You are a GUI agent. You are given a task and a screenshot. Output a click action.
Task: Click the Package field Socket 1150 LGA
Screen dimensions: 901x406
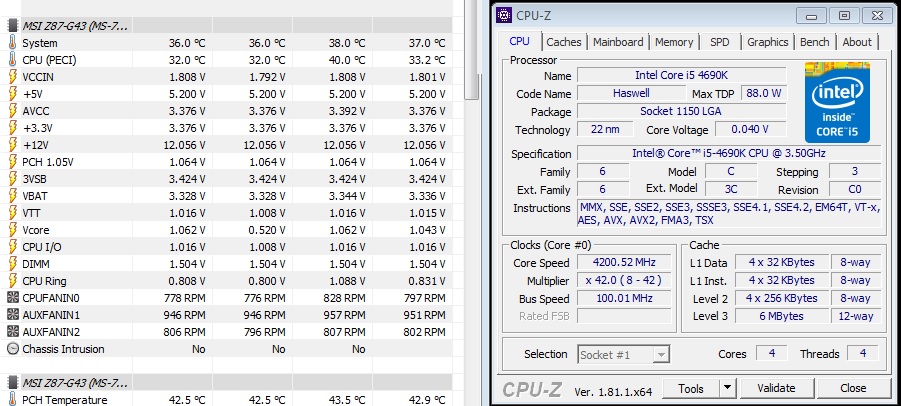click(x=681, y=111)
